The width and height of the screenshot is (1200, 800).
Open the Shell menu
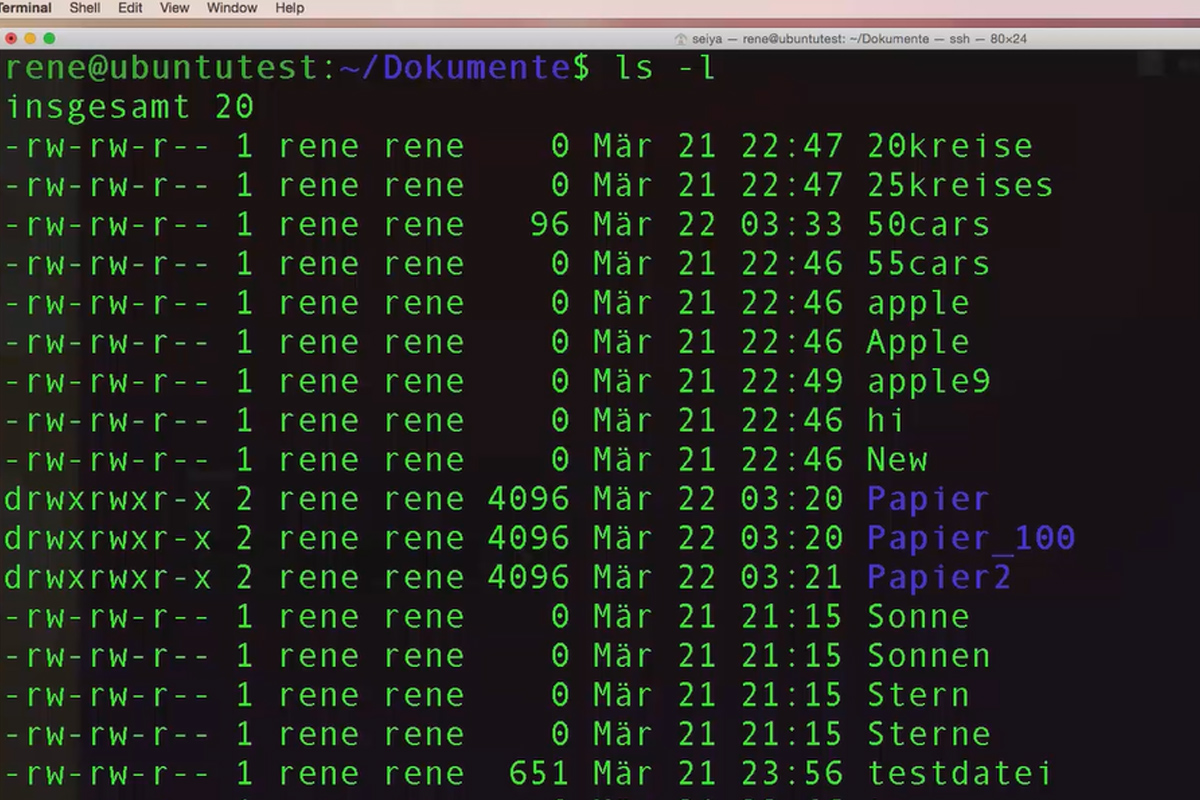pos(85,8)
